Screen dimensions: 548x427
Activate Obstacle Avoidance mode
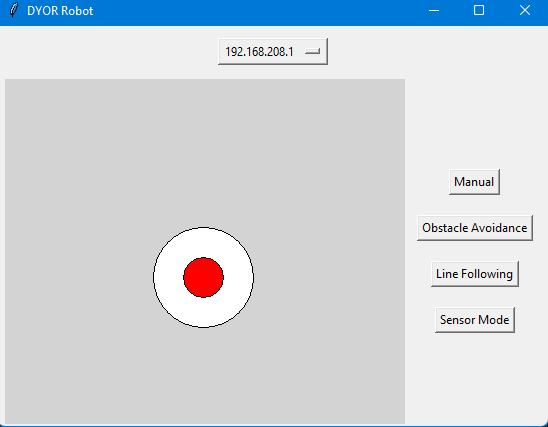475,228
